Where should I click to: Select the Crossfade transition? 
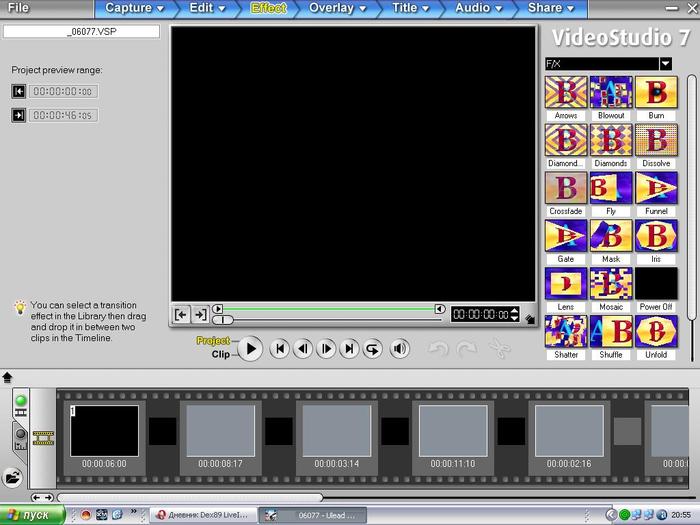(x=566, y=188)
